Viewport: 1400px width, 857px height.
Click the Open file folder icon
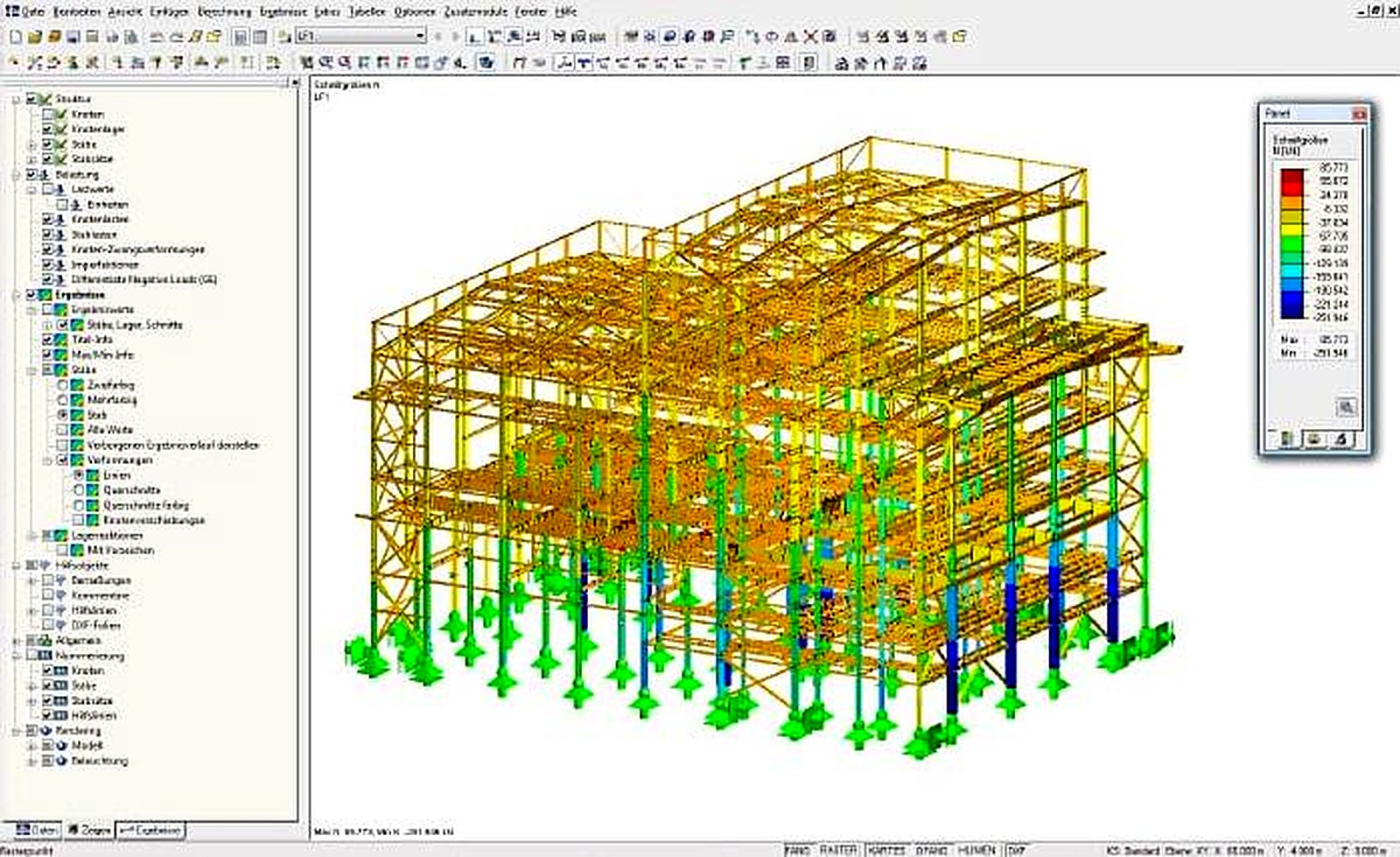[34, 37]
